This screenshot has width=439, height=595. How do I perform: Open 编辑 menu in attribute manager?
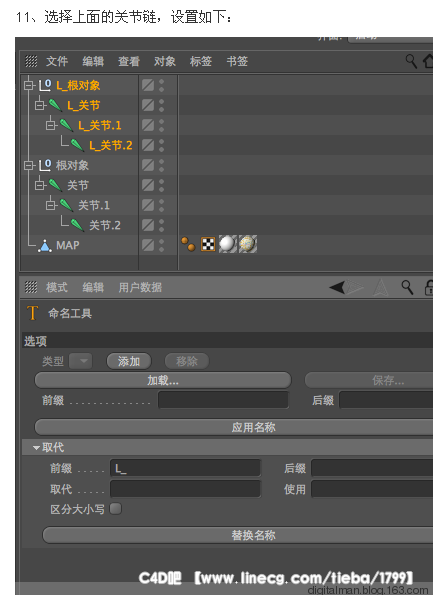pos(93,287)
